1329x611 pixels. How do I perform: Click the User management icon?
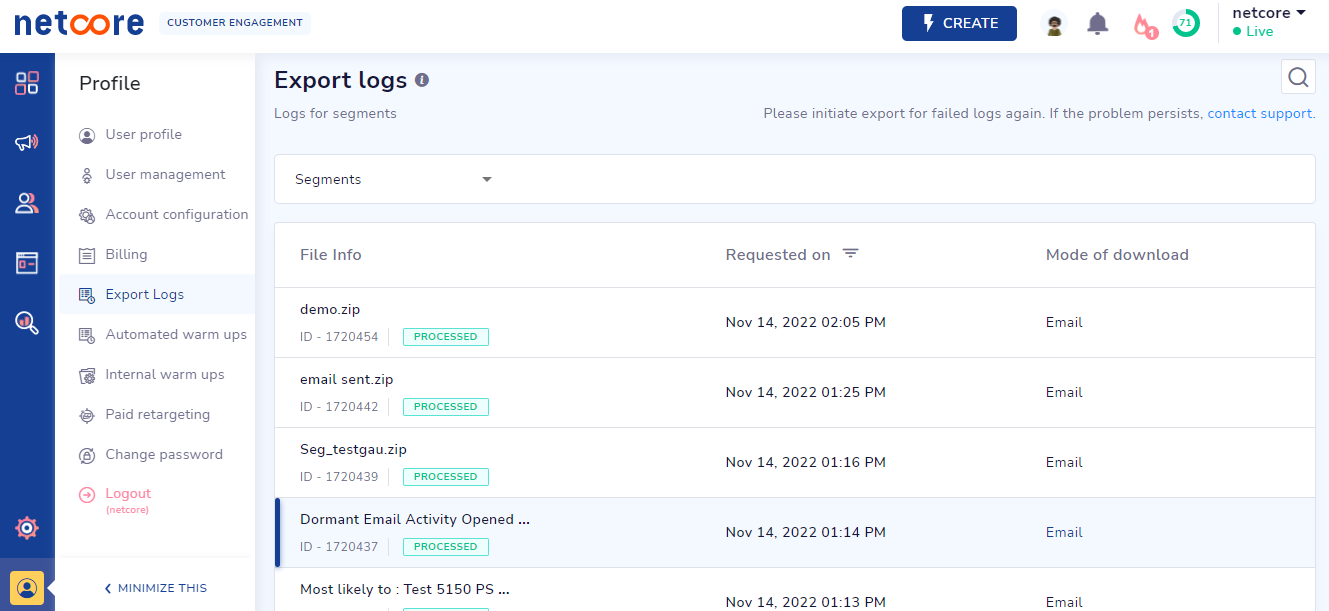coord(87,175)
